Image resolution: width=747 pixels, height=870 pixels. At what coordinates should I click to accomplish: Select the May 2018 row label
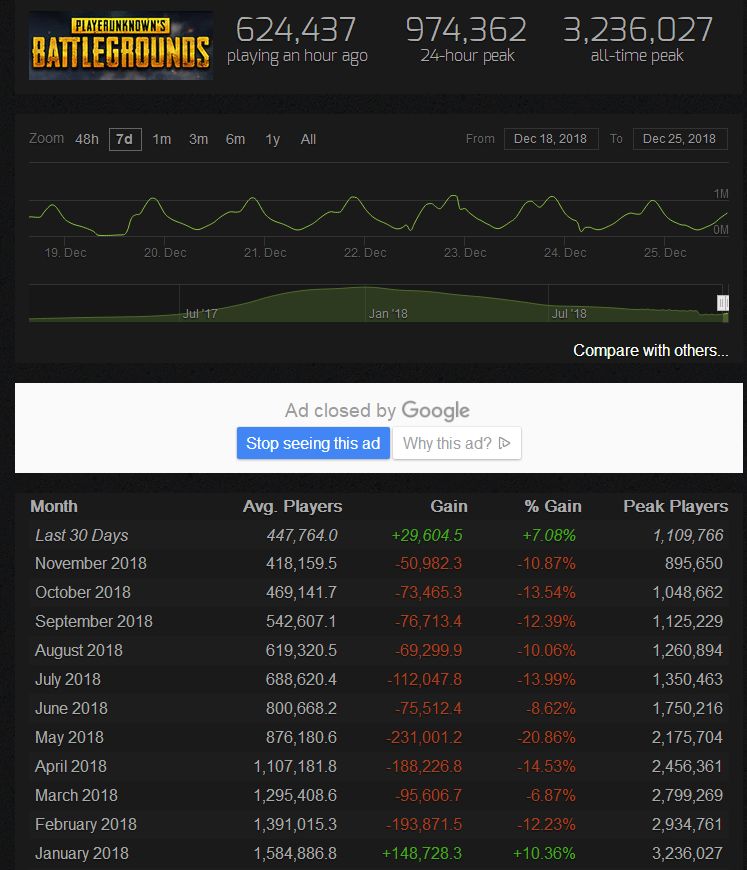pos(69,737)
